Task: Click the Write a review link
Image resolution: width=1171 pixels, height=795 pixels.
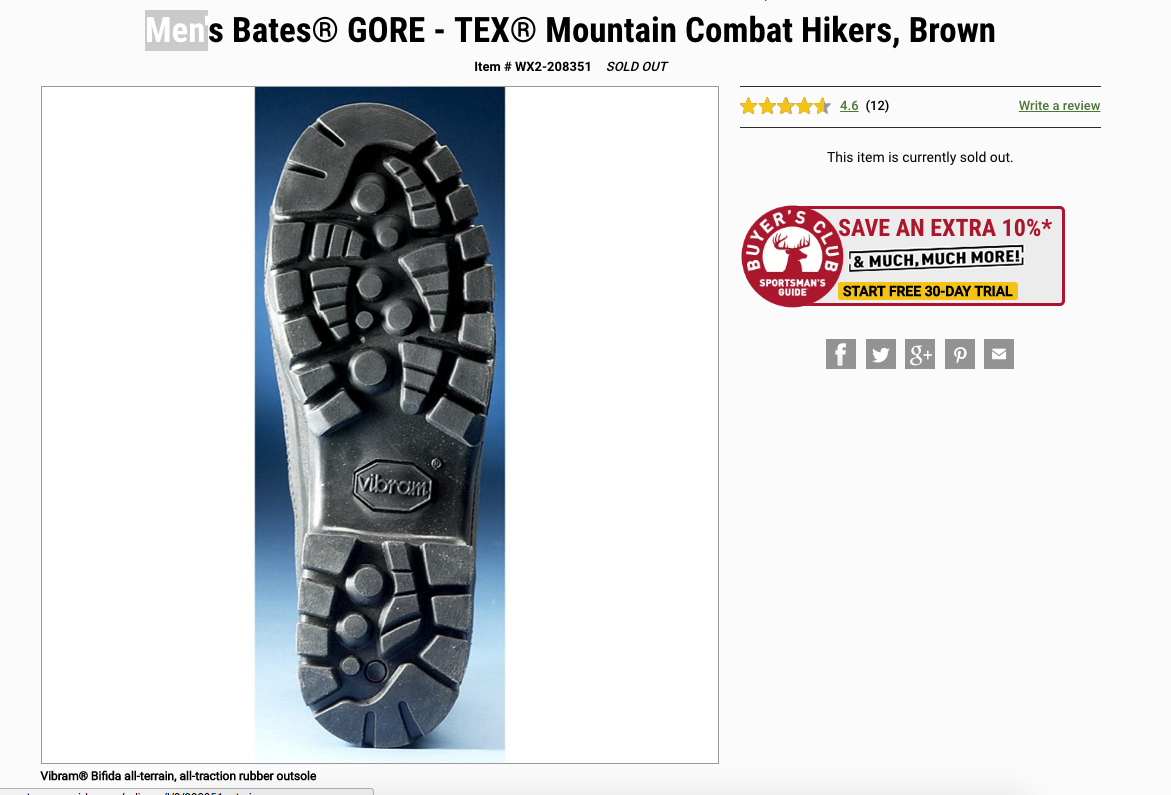Action: [1059, 106]
